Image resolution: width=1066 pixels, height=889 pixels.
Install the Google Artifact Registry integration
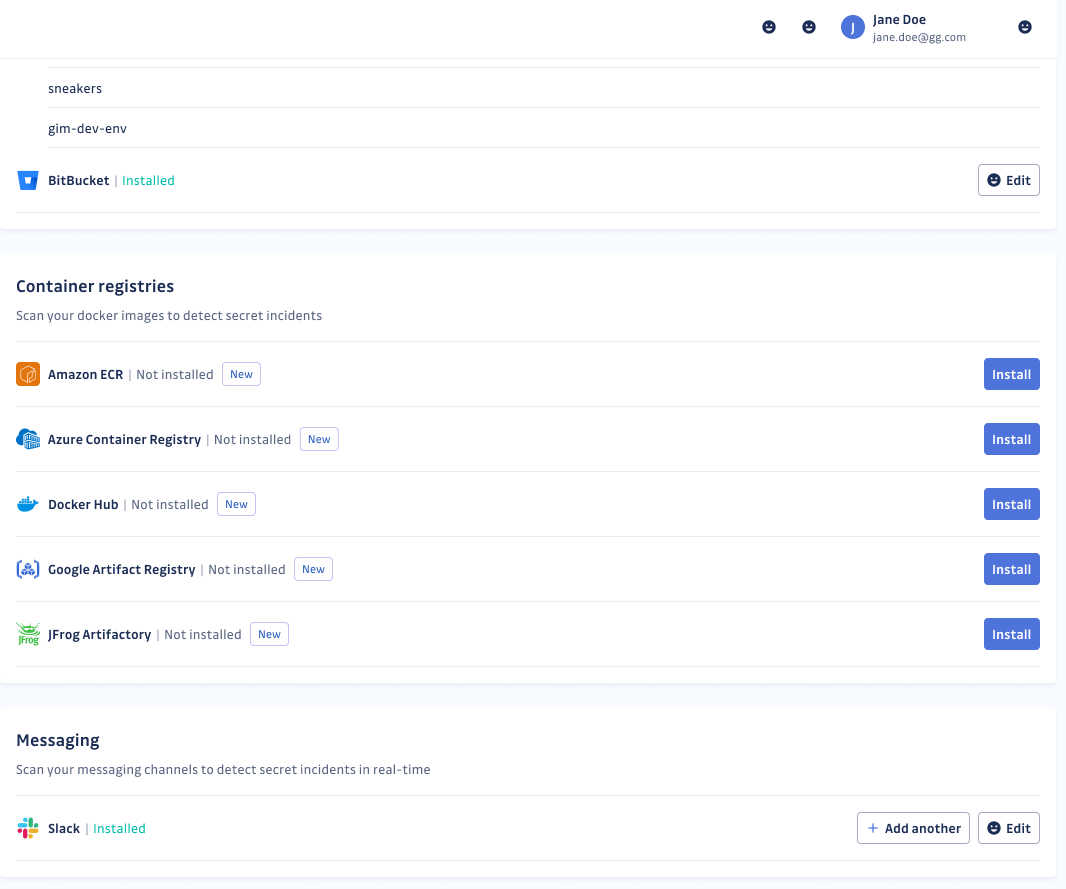click(1011, 569)
